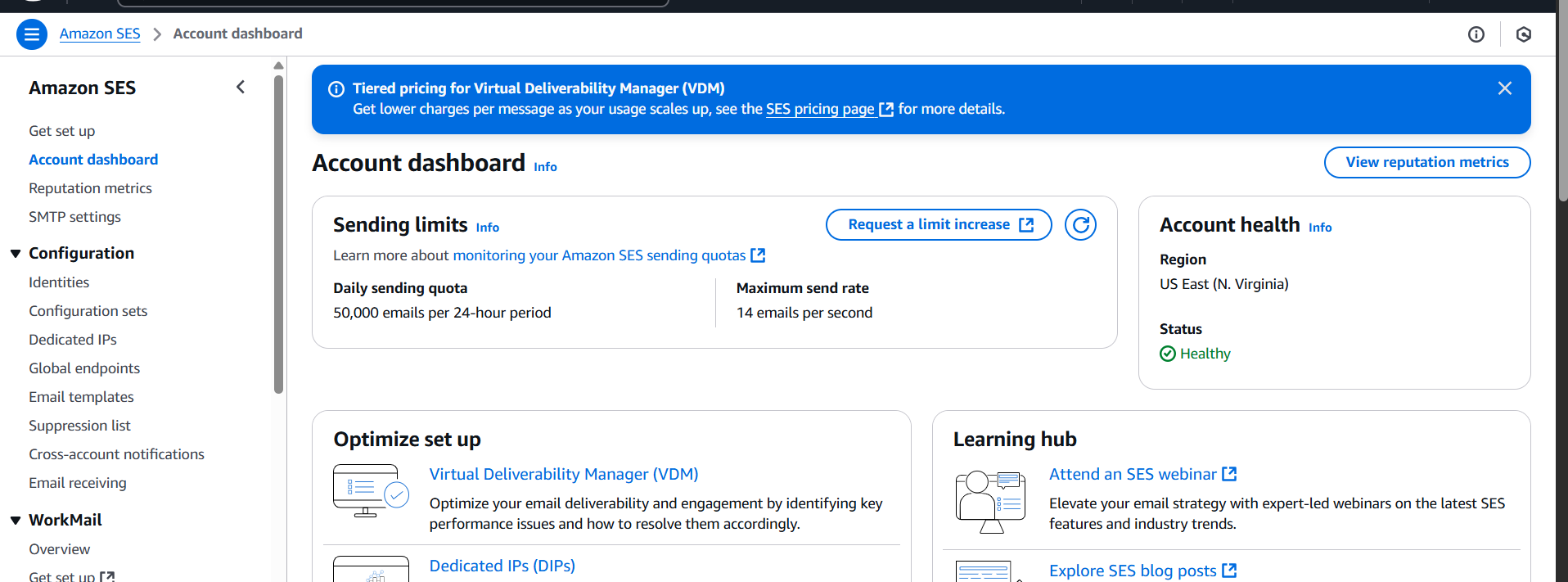Click the external link icon after sending quotas link
The image size is (1568, 582).
[759, 255]
